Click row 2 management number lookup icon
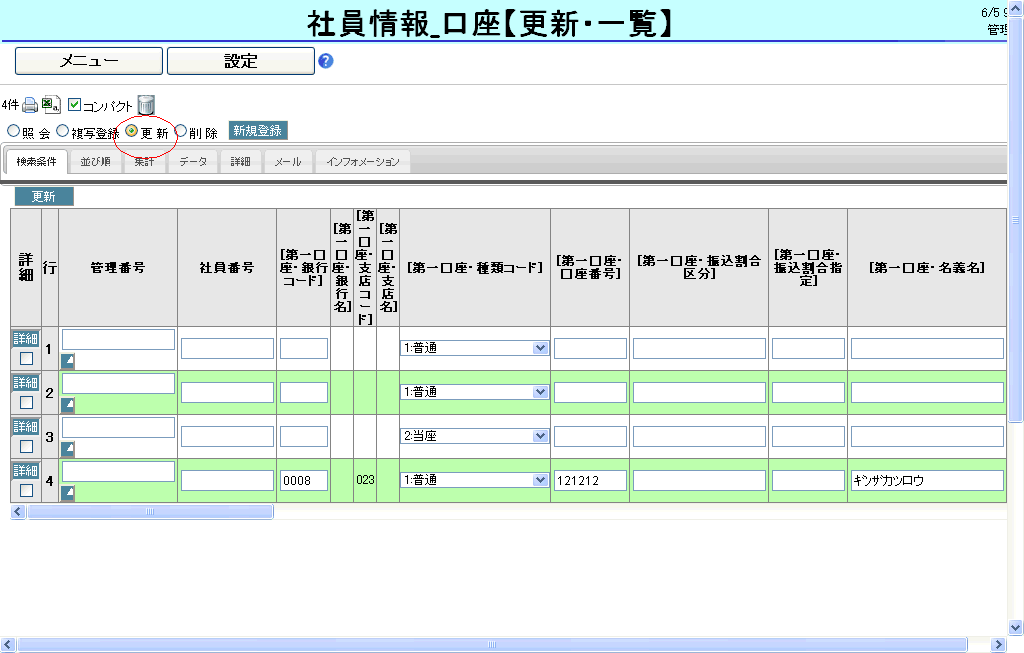Screen dimensions: 1024x653 coord(68,405)
